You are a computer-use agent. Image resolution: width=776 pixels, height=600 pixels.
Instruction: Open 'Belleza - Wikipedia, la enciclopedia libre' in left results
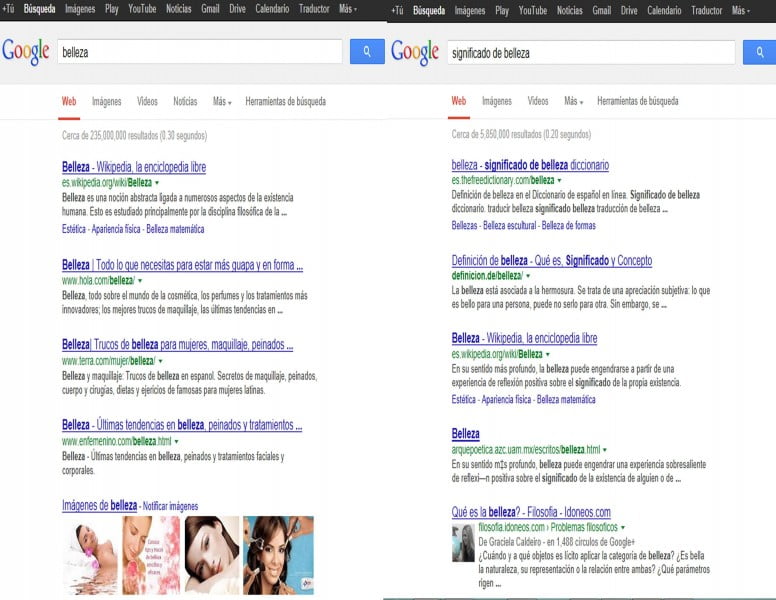(134, 167)
